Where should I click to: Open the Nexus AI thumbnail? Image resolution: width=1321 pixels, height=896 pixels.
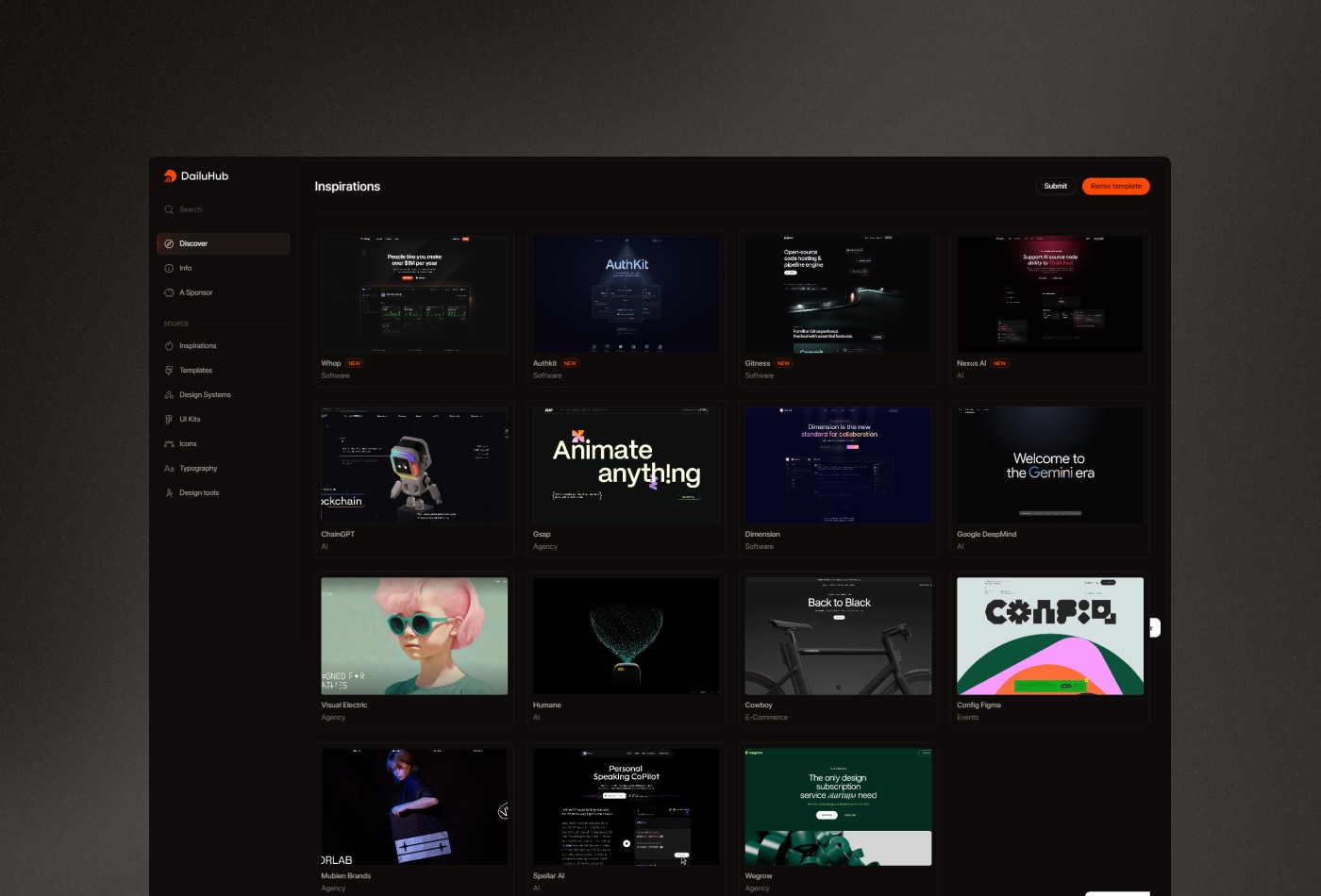(1050, 294)
